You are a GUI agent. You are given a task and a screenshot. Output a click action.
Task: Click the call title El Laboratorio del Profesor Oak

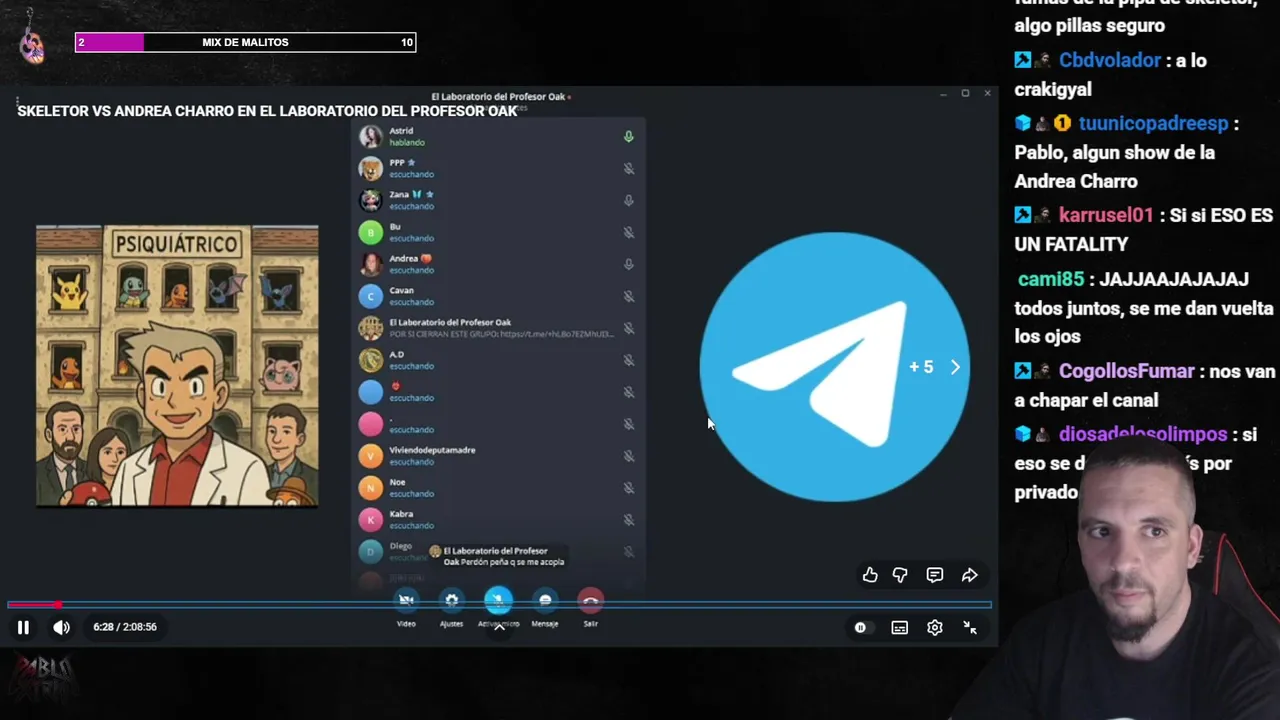(x=499, y=97)
